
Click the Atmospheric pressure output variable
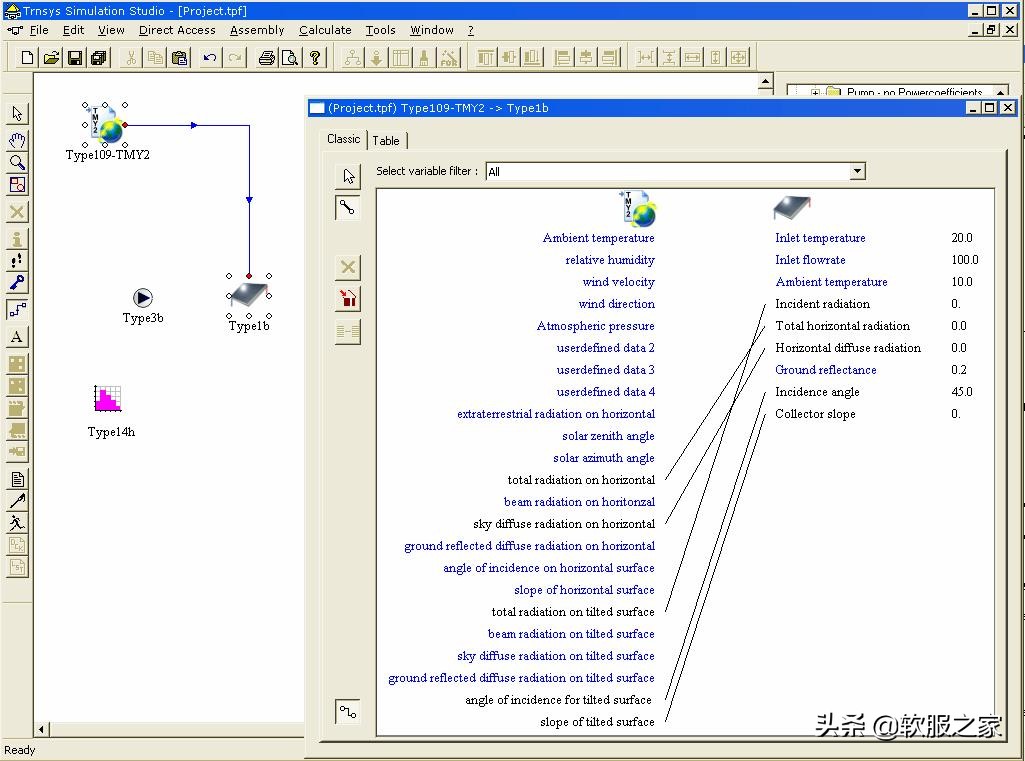point(596,326)
